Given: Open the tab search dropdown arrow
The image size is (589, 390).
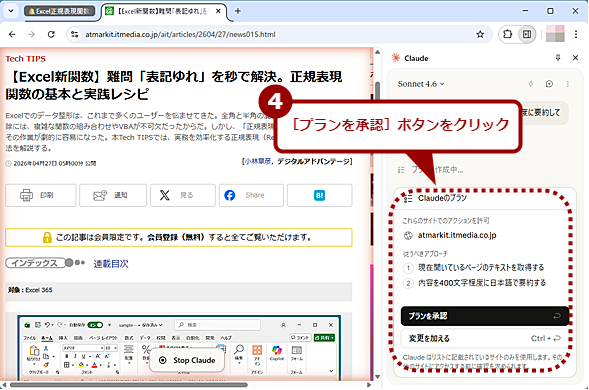Looking at the screenshot, I should (x=11, y=11).
